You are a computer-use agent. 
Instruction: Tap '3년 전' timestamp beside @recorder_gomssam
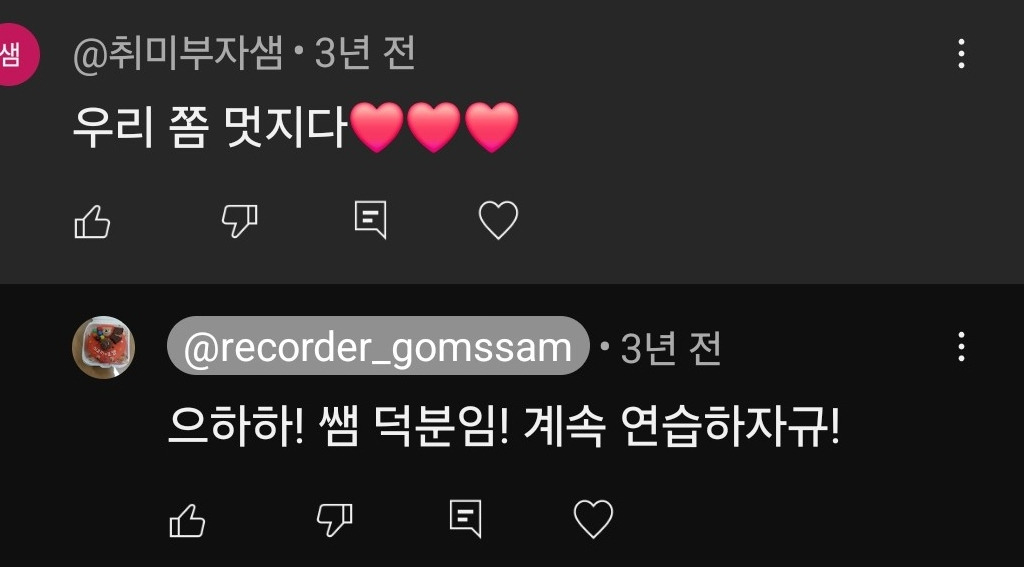point(671,348)
